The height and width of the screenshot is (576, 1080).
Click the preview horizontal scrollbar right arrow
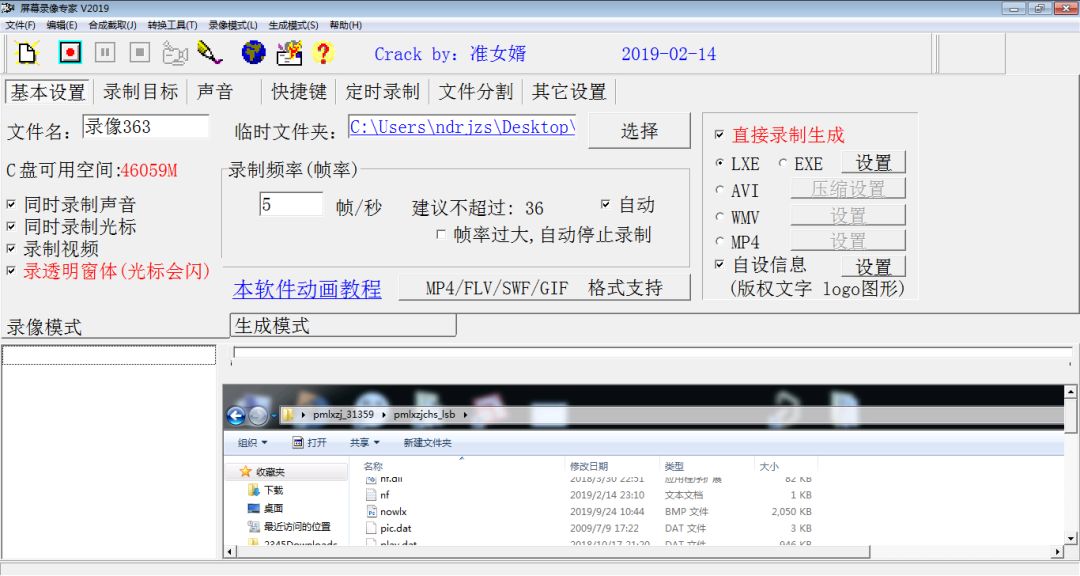1057,552
